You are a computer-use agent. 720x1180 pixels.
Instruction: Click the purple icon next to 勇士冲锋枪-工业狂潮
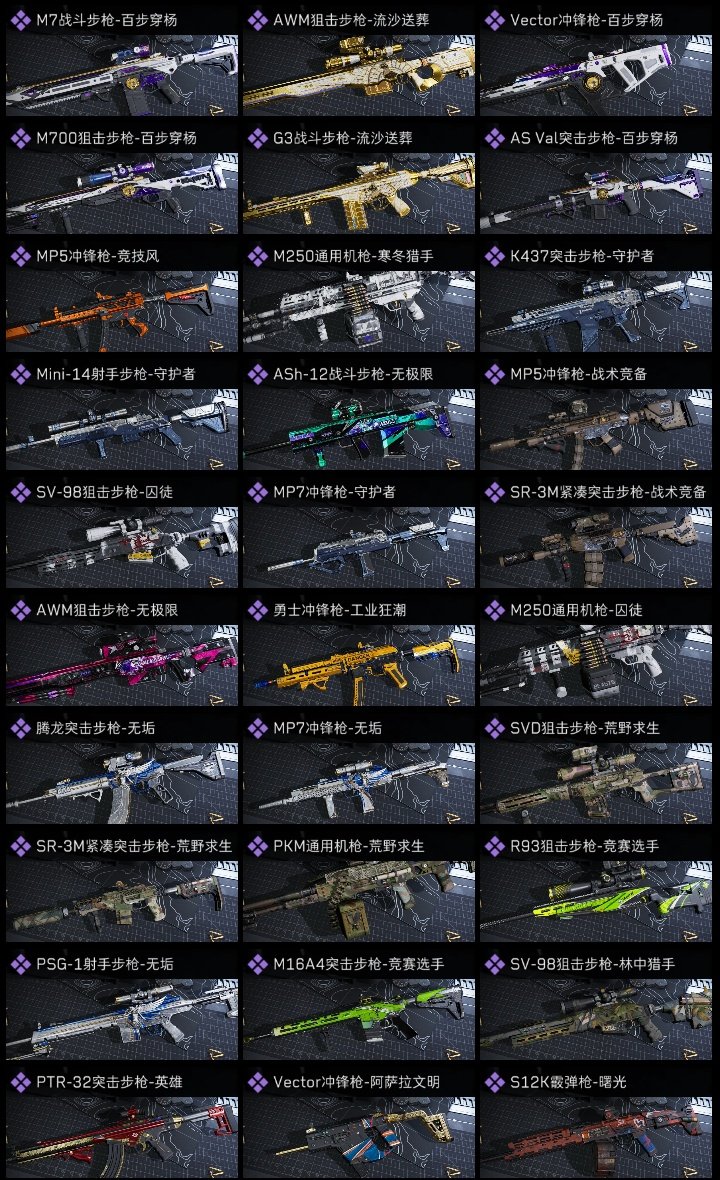(x=257, y=610)
